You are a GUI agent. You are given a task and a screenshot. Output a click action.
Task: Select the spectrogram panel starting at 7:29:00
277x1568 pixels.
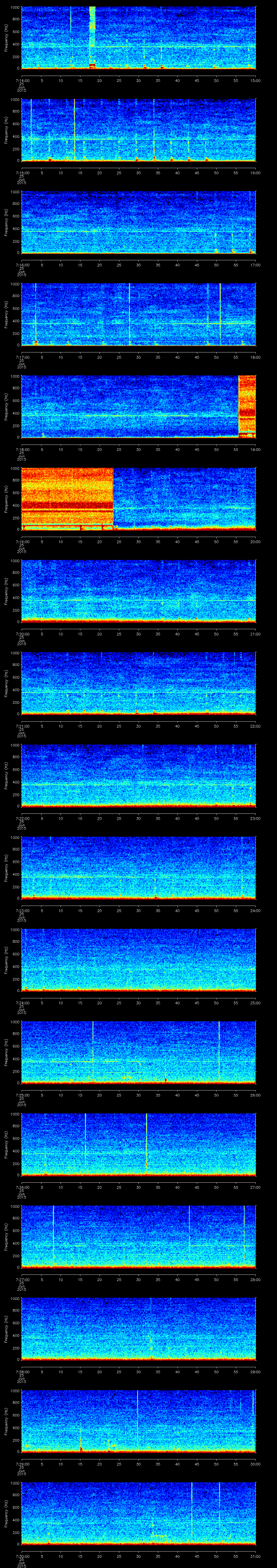point(138,1421)
